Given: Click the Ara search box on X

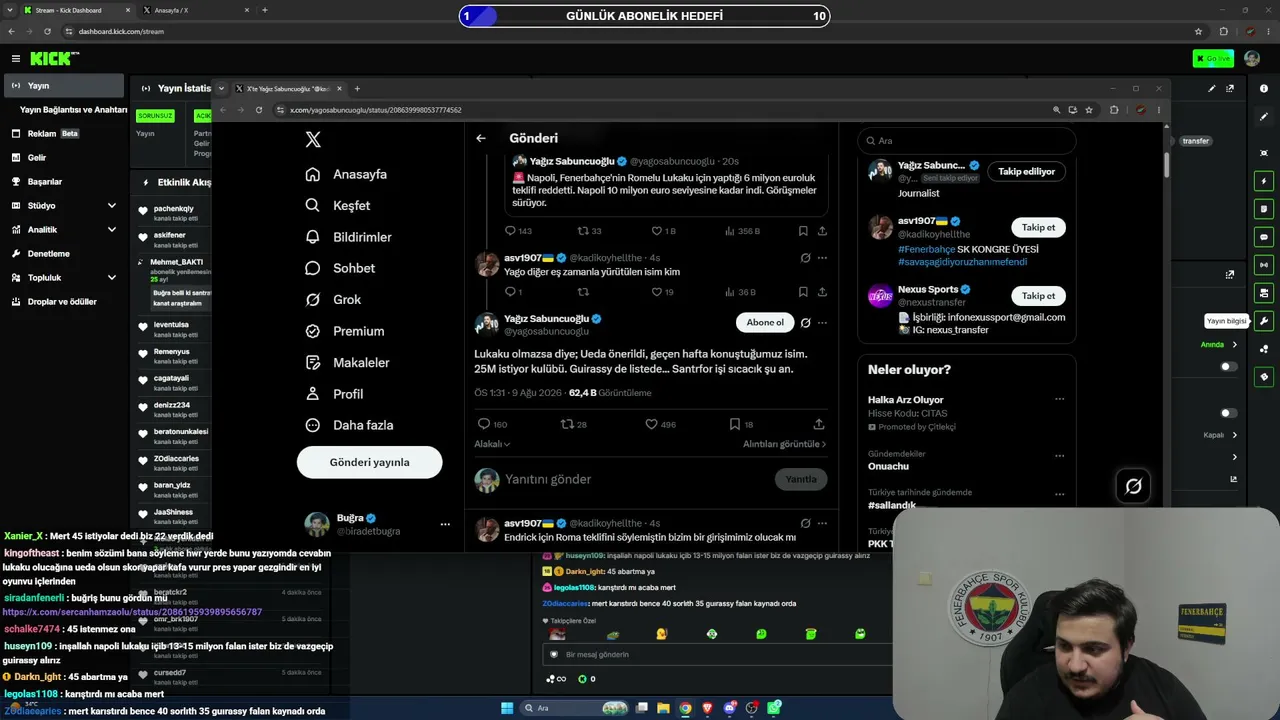Looking at the screenshot, I should coord(966,141).
